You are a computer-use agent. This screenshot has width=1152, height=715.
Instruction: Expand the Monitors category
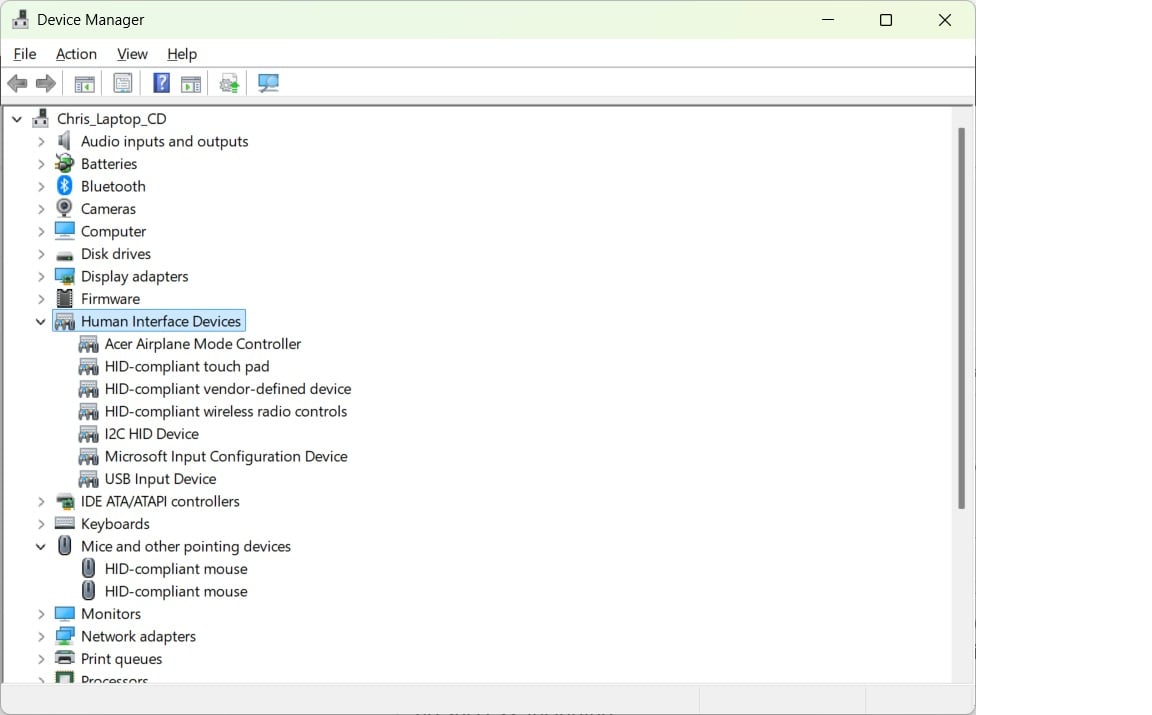pos(41,614)
